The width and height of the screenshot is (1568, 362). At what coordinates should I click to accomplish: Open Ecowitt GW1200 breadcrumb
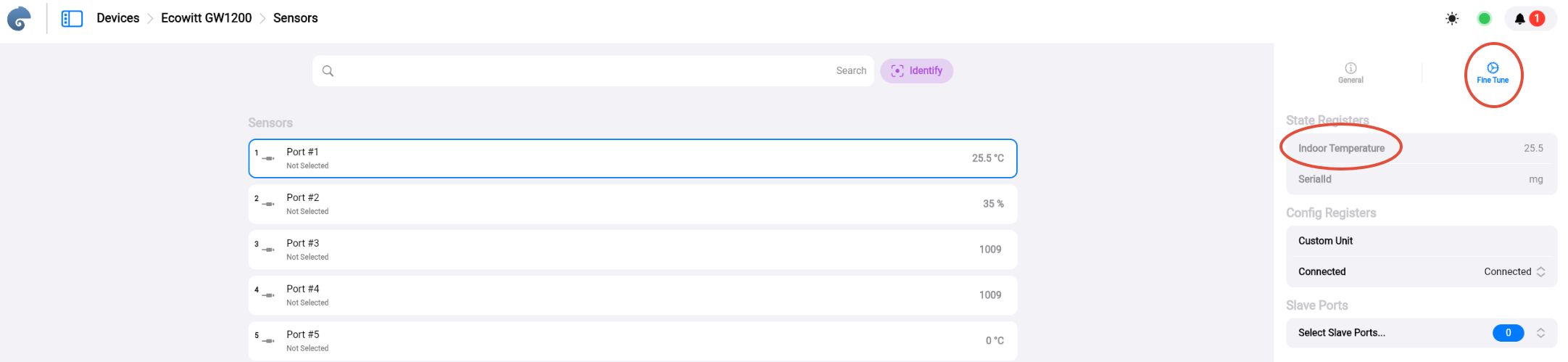pos(206,18)
